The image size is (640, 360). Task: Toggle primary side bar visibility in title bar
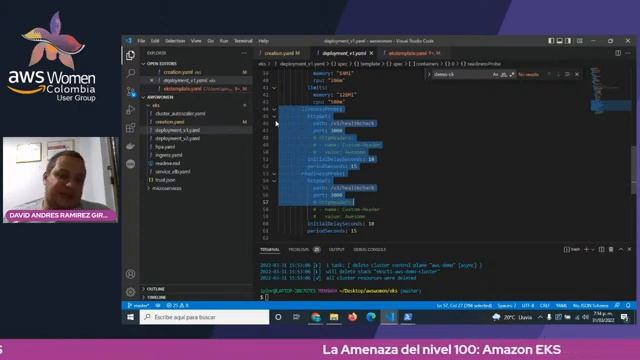click(551, 41)
